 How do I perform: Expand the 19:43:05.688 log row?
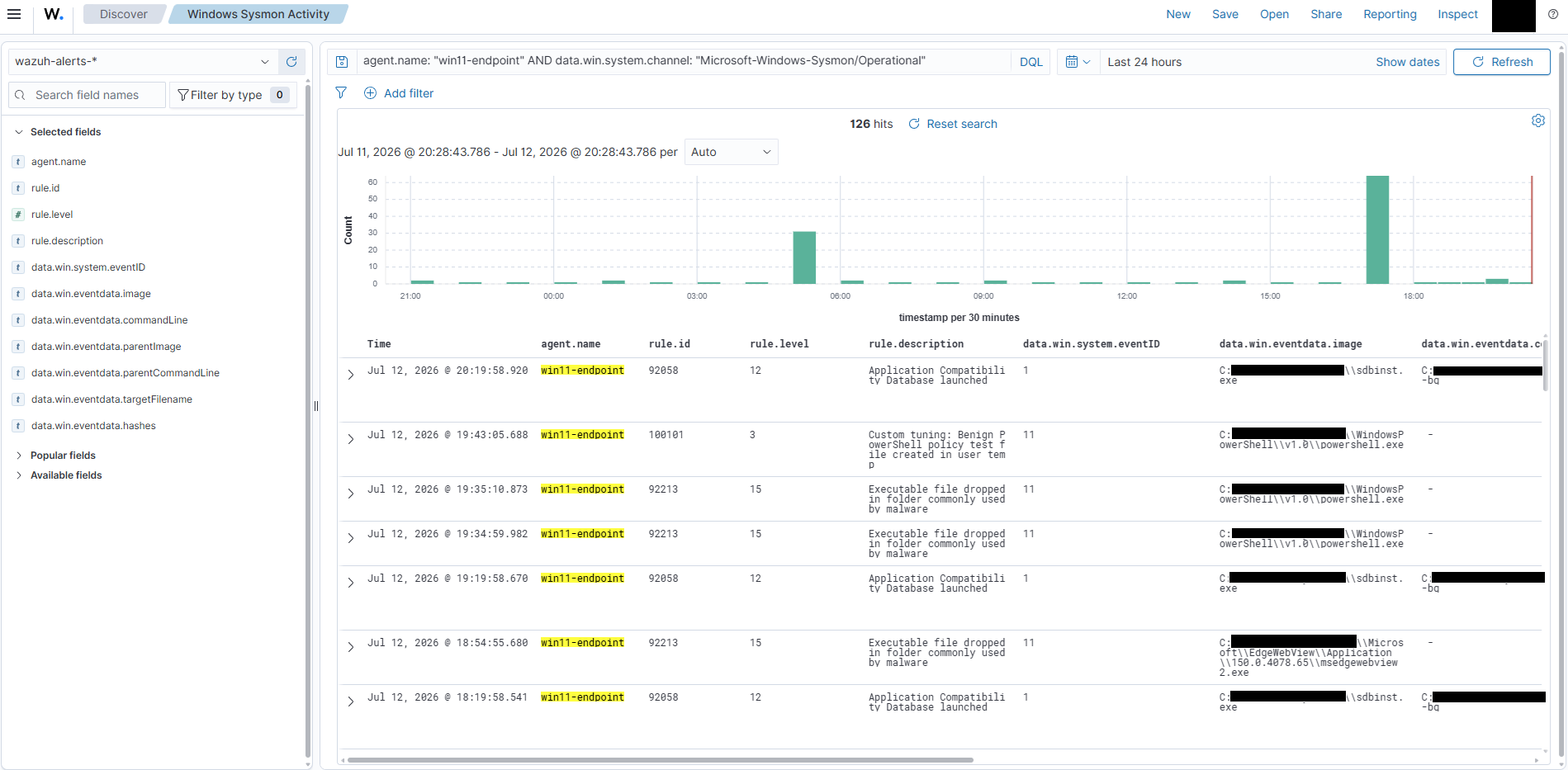[351, 439]
